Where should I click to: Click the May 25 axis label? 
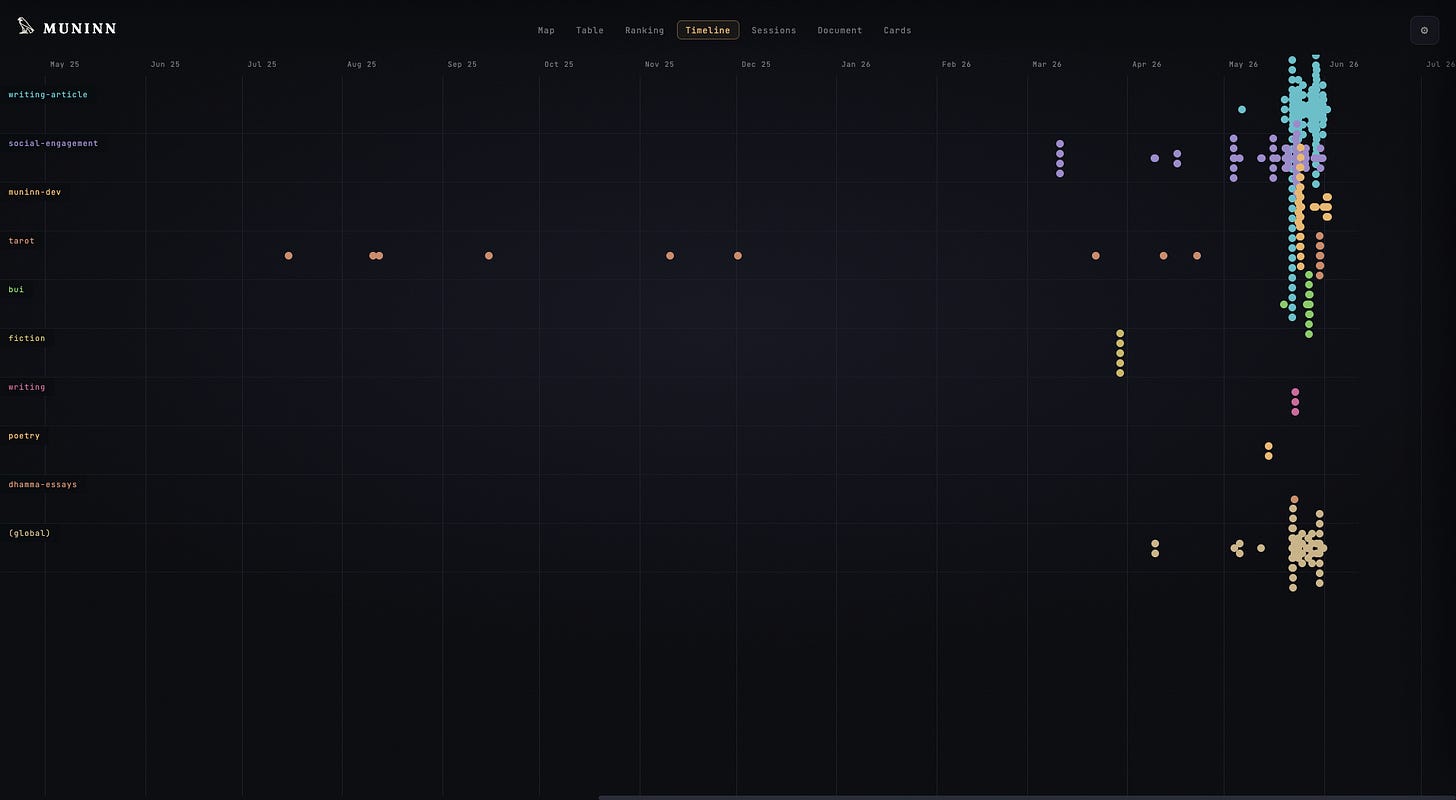[64, 64]
